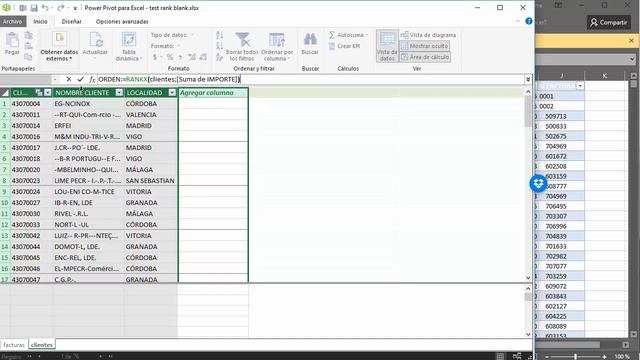Select row 5 header in grid
Screen dimensions: 640x360
pos(4,148)
